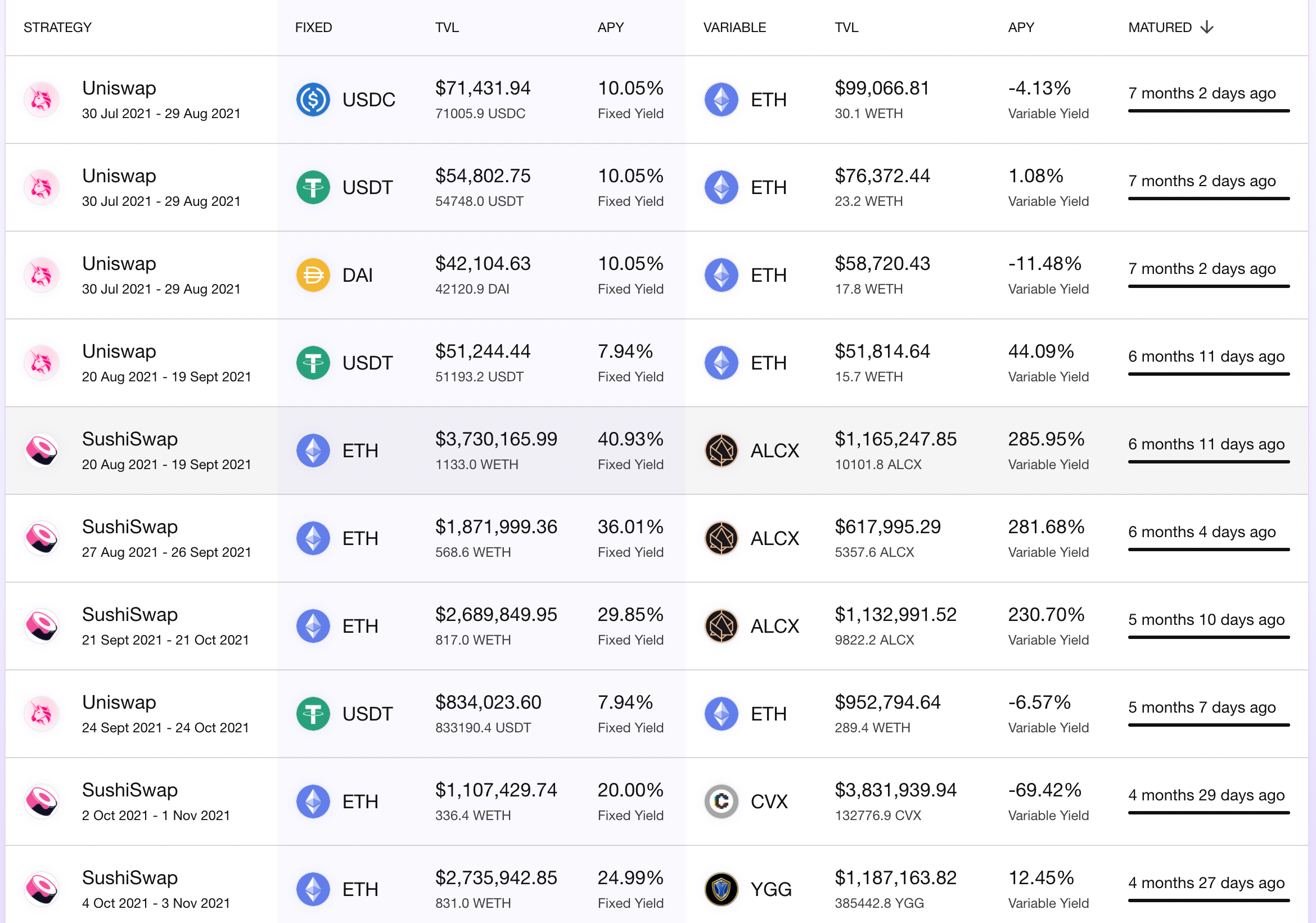
Task: Click the Uniswap unicorn icon in USDC row
Action: coord(41,100)
